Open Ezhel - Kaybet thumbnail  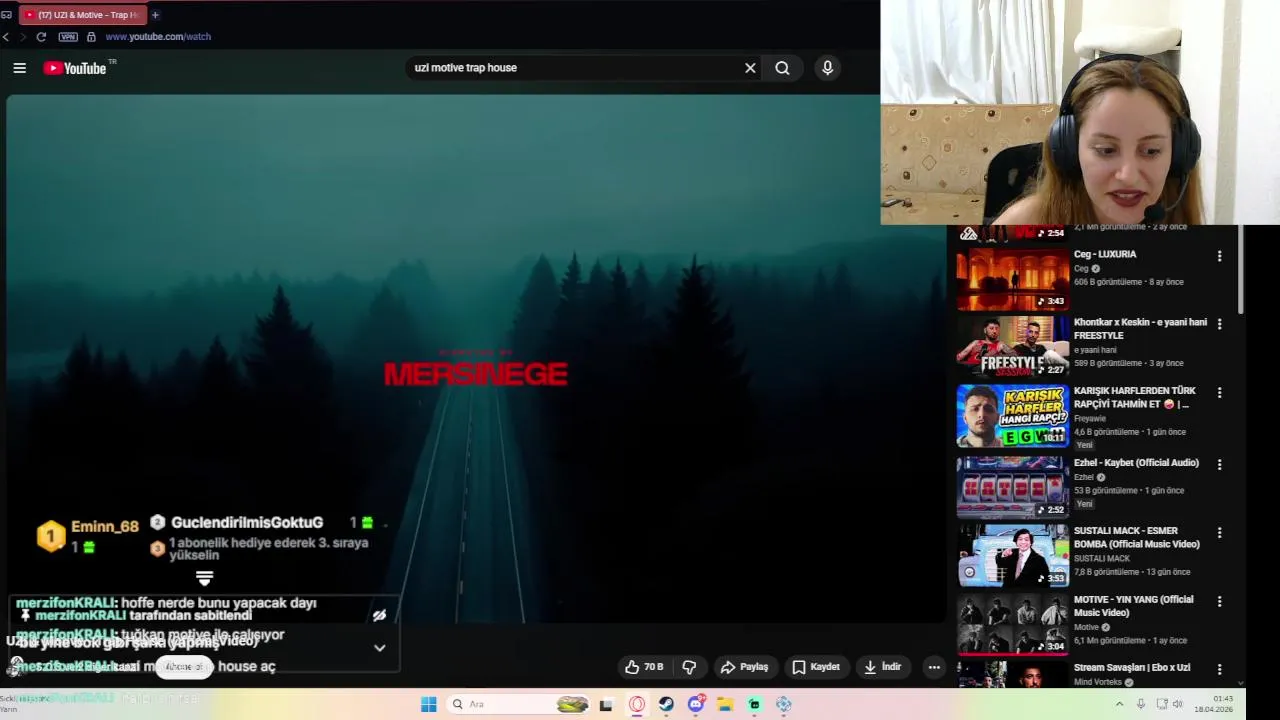[x=1012, y=486]
